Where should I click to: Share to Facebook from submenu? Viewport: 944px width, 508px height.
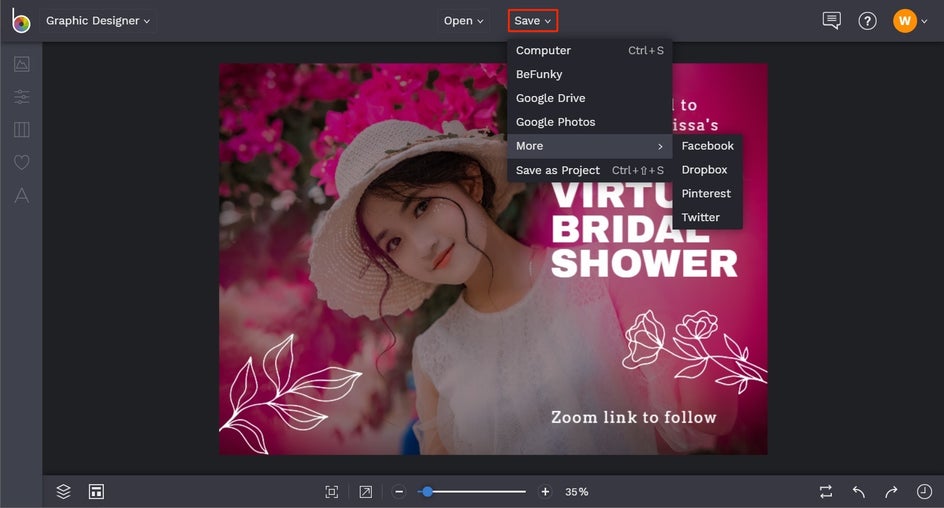tap(707, 146)
